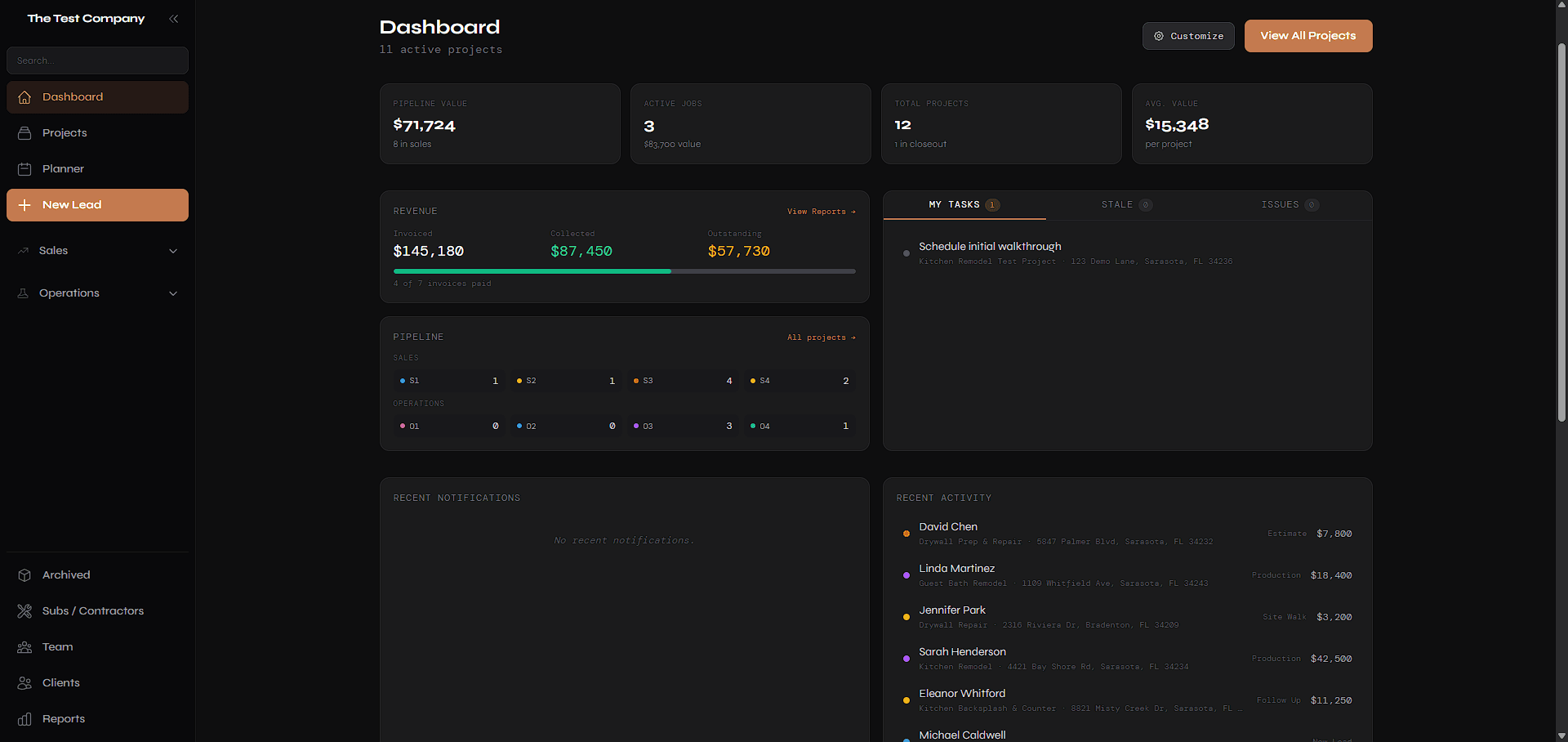Click the Active Jobs card

[751, 124]
